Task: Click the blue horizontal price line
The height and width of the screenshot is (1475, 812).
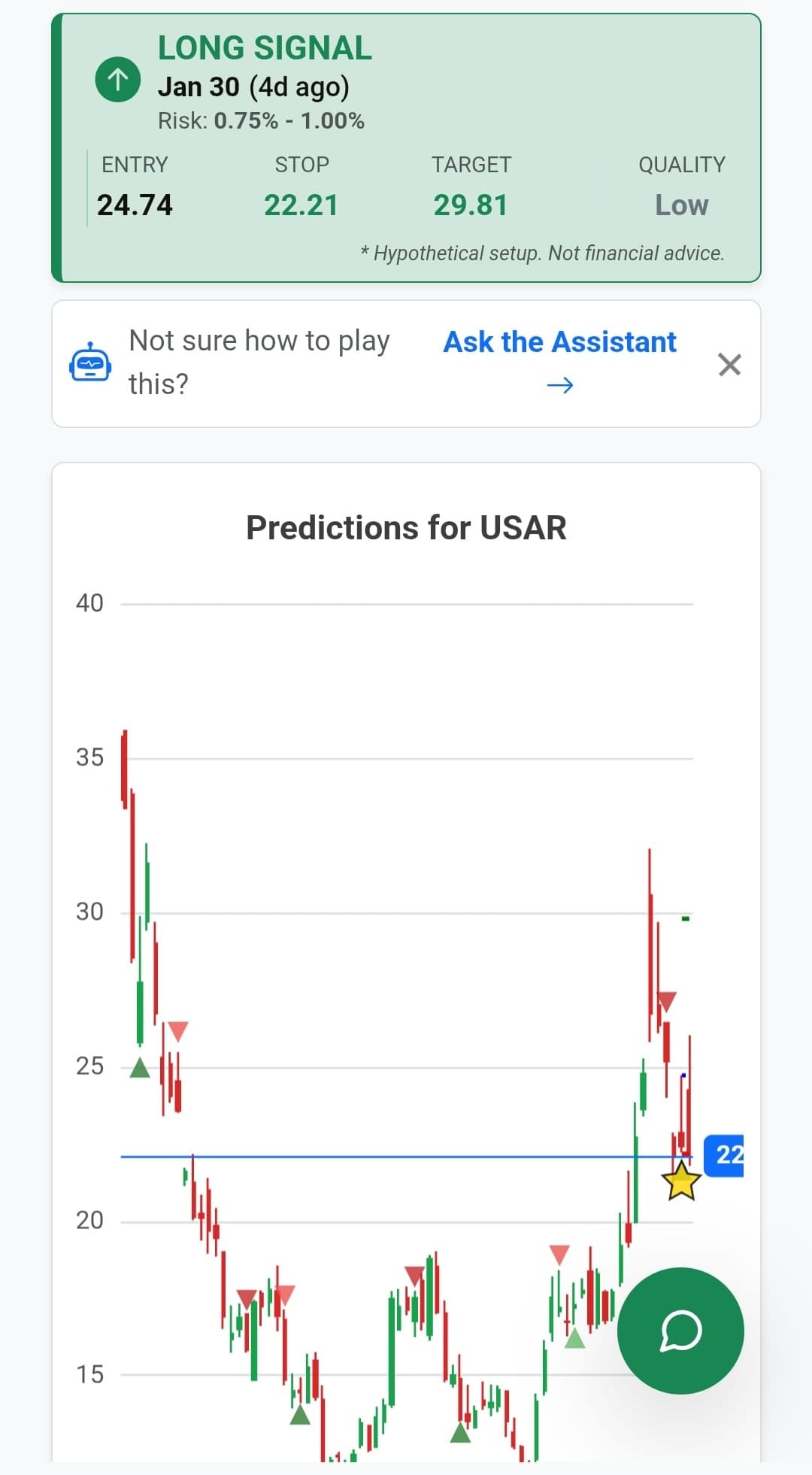Action: [376, 1157]
